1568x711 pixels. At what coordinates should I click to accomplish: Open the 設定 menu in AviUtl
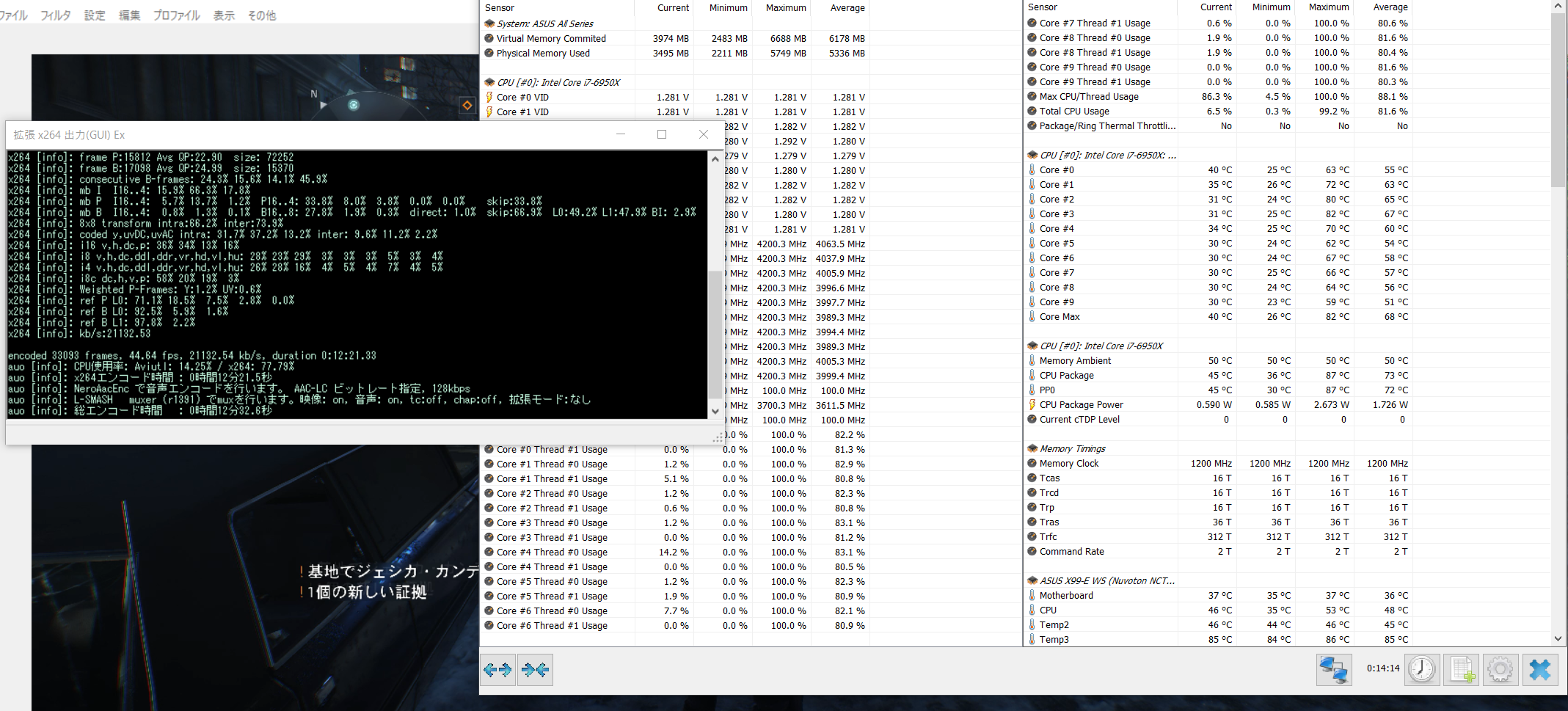[95, 15]
